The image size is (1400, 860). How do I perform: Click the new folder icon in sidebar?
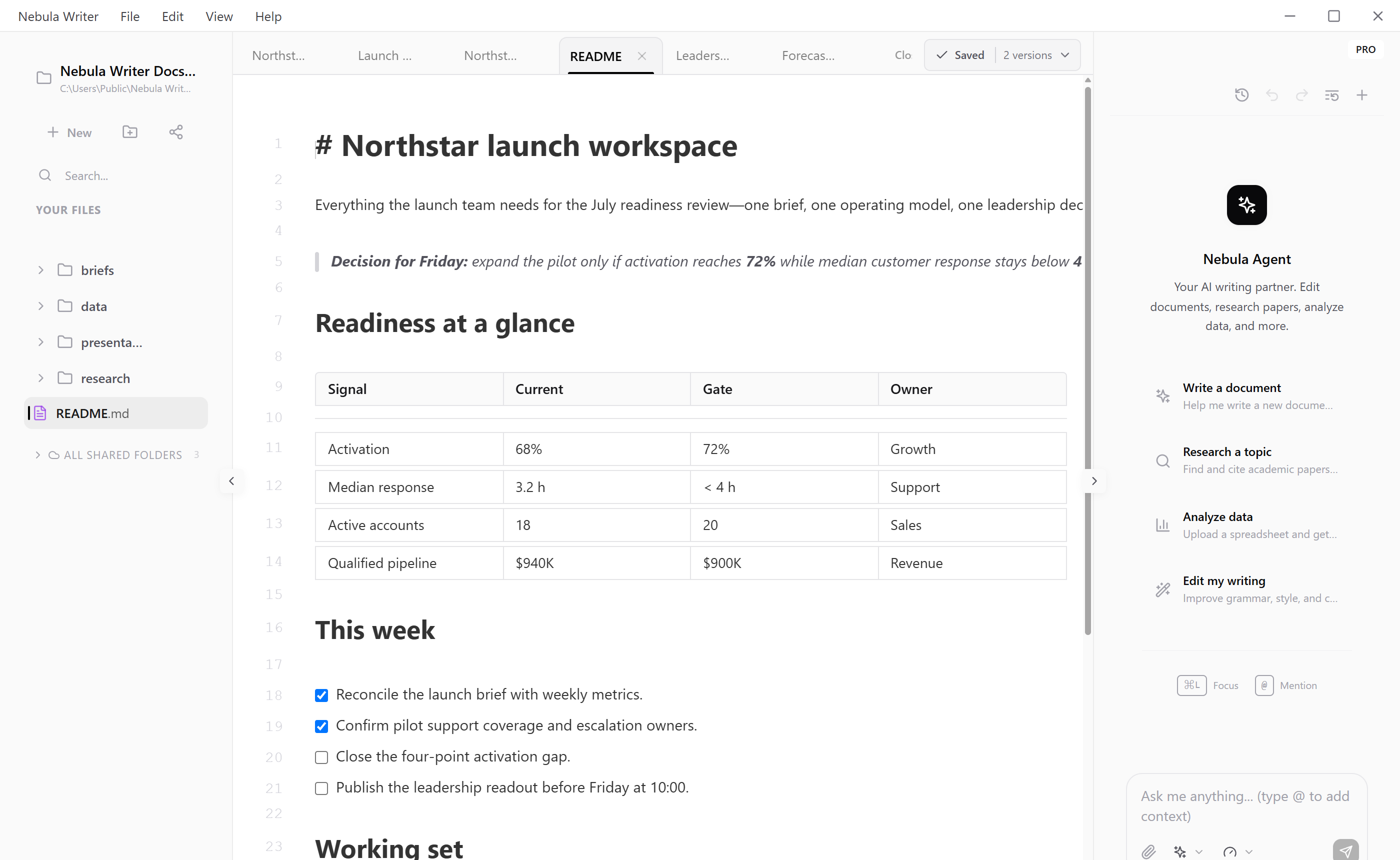(129, 132)
